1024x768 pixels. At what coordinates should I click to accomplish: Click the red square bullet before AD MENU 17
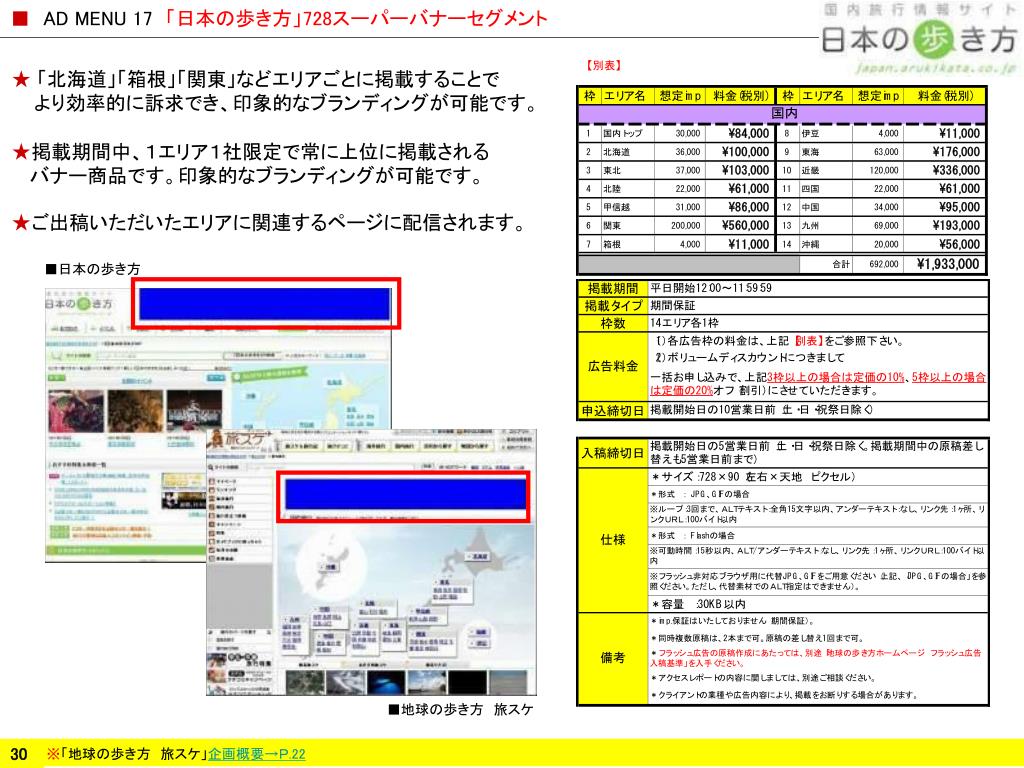pyautogui.click(x=20, y=18)
